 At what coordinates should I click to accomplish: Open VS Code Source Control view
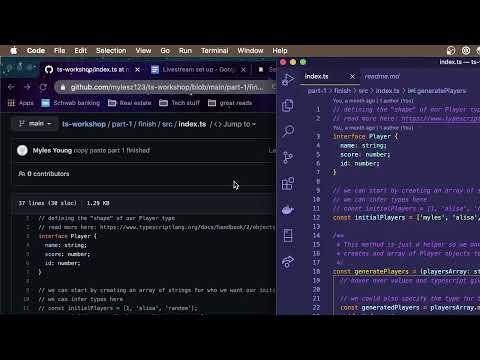tap(288, 157)
